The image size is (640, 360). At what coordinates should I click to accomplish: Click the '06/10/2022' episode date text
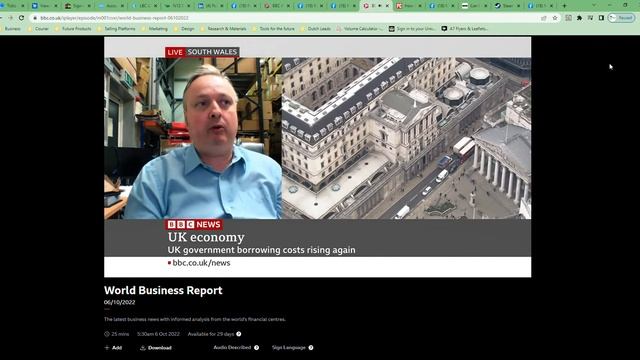(120, 302)
